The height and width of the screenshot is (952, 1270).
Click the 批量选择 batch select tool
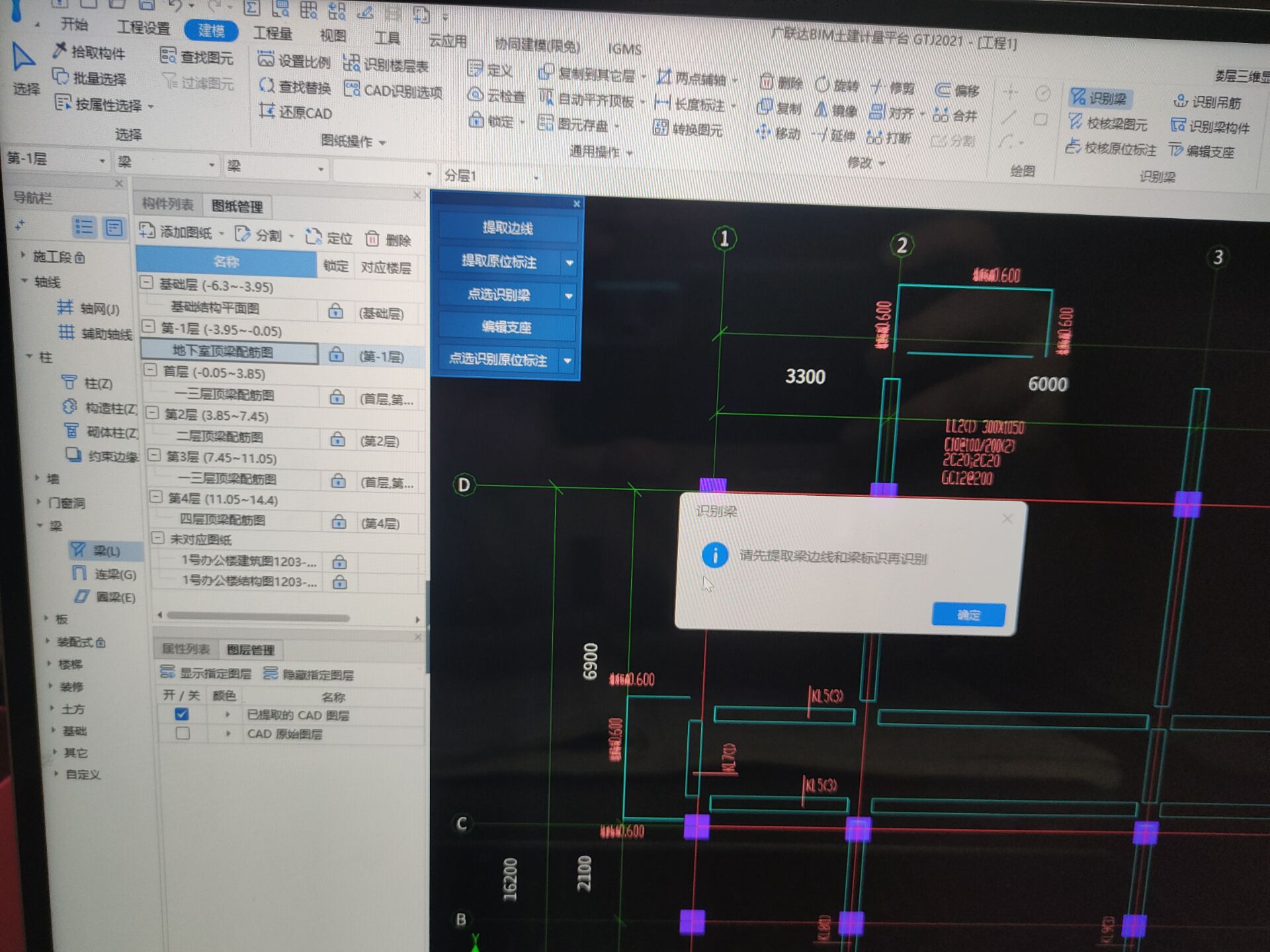click(89, 78)
